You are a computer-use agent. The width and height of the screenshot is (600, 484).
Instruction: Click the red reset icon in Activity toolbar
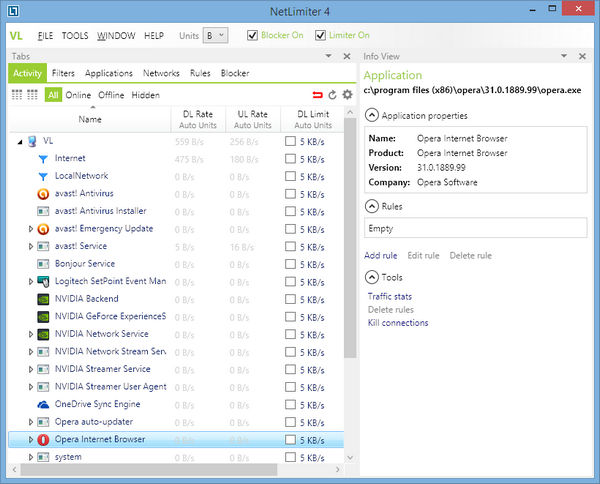coord(318,95)
